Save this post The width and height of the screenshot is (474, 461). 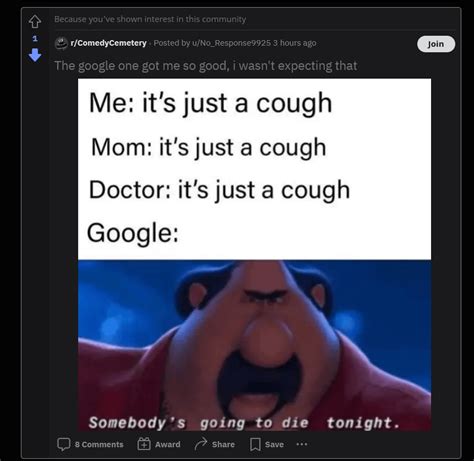point(267,444)
